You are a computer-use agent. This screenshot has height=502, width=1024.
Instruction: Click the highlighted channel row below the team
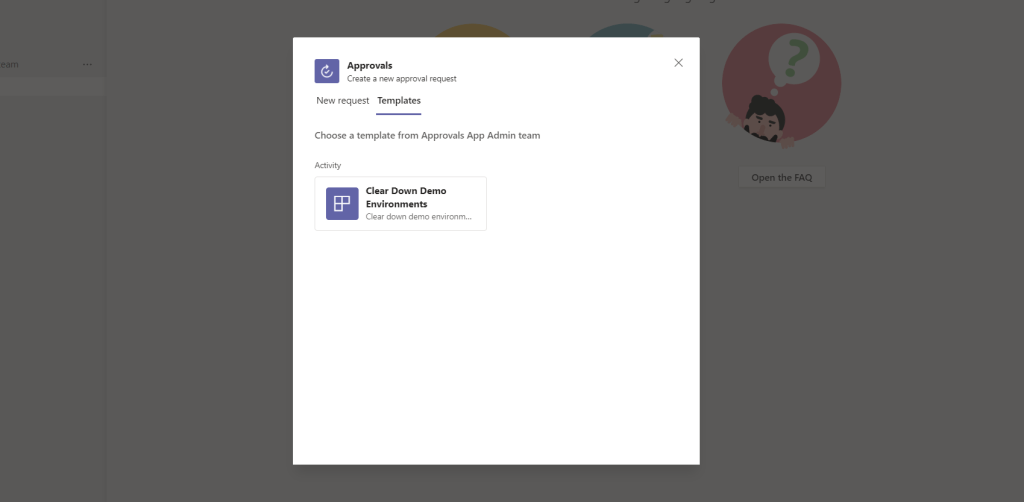(50, 88)
